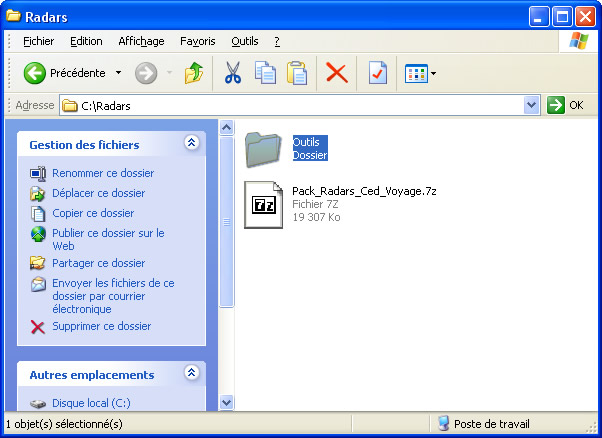602x438 pixels.
Task: Click the sidebar scrollbar thumb
Action: point(227,222)
